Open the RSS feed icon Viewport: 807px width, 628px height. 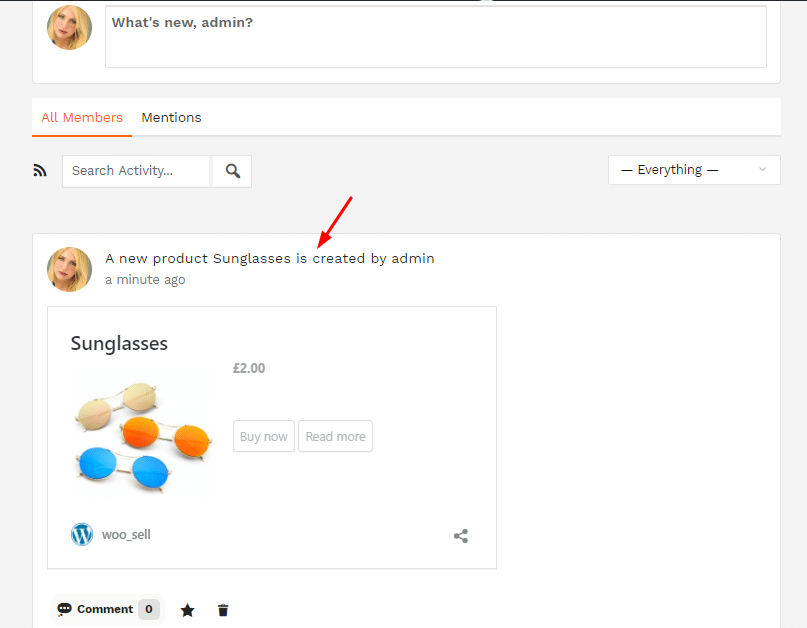pos(40,170)
